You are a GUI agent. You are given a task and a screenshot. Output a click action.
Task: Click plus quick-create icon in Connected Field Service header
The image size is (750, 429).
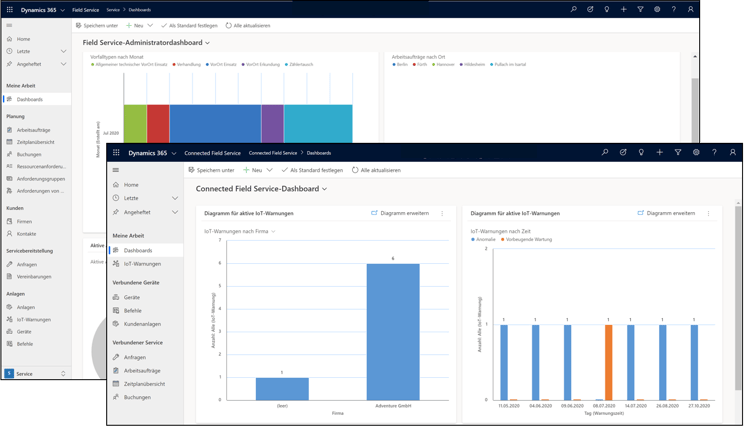pos(660,153)
